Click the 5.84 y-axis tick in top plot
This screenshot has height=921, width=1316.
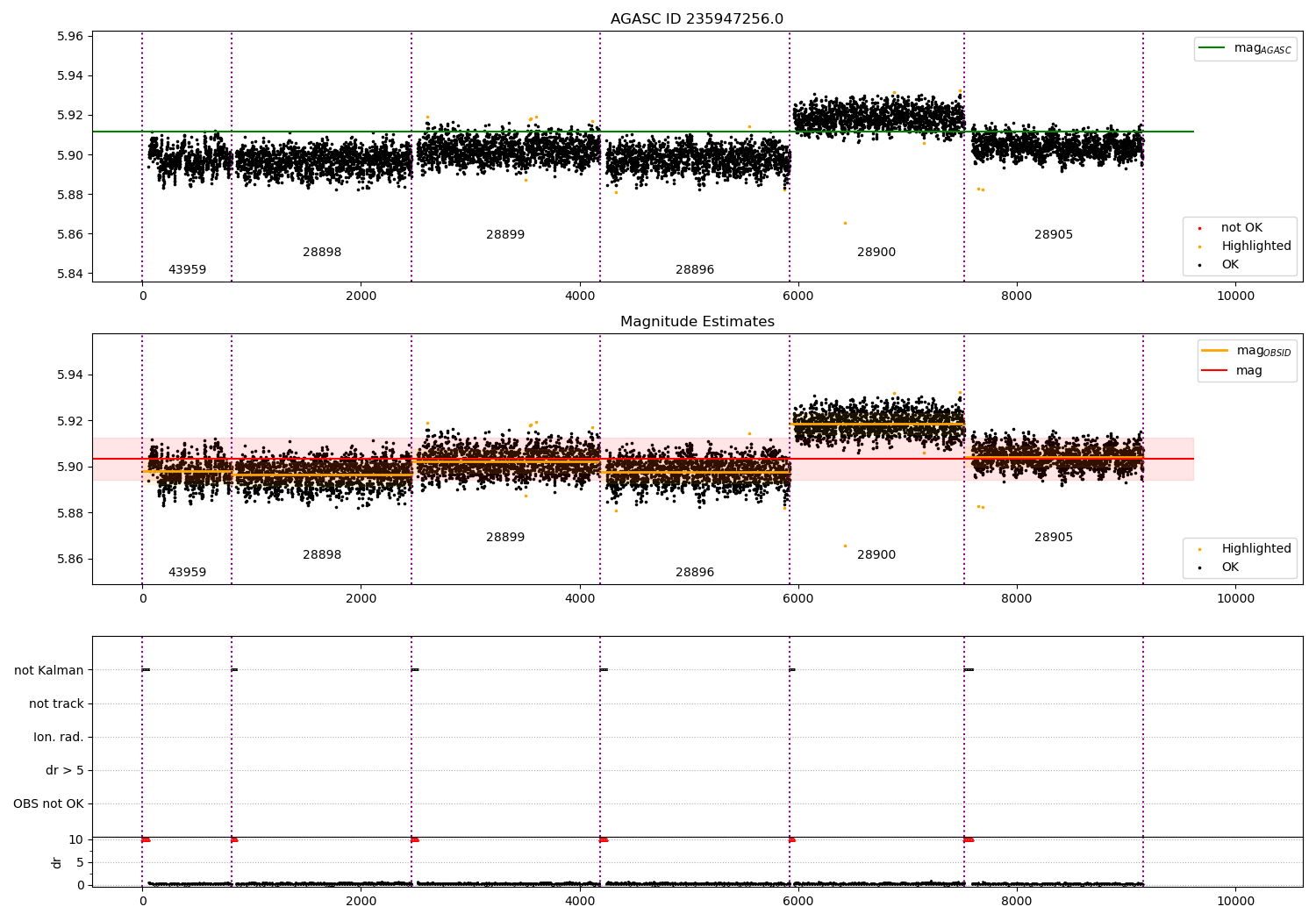[69, 275]
